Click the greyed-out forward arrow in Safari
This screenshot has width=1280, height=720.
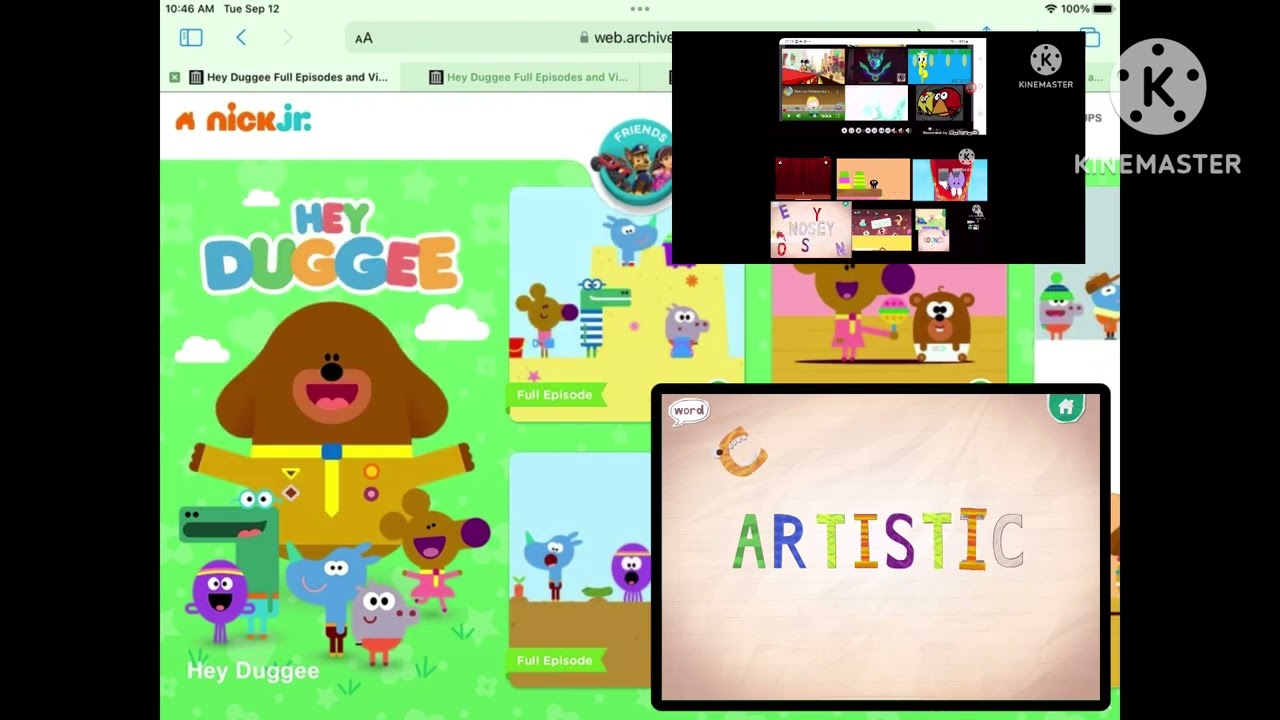(x=288, y=38)
